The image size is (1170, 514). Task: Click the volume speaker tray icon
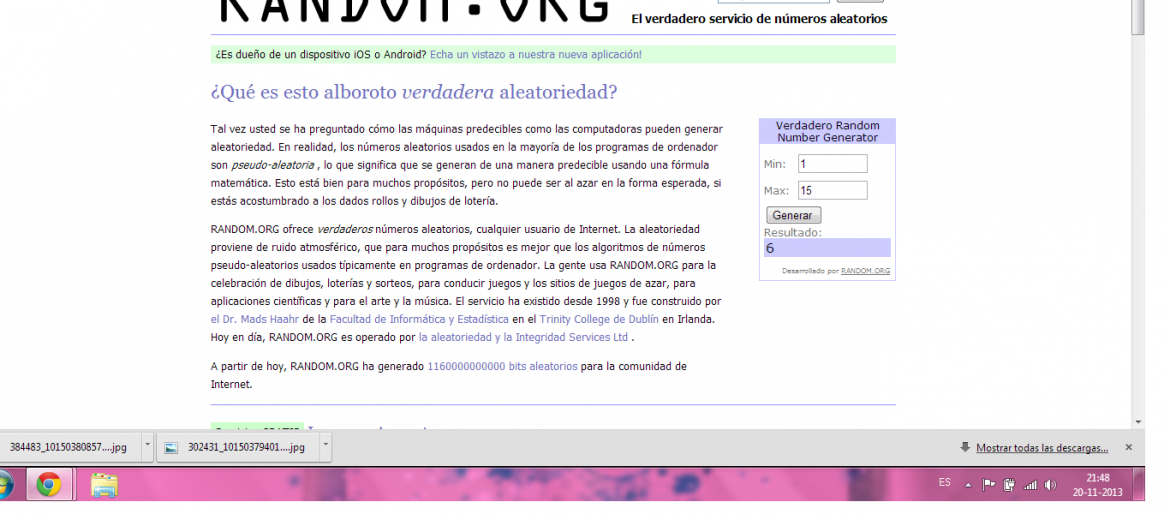(1050, 485)
